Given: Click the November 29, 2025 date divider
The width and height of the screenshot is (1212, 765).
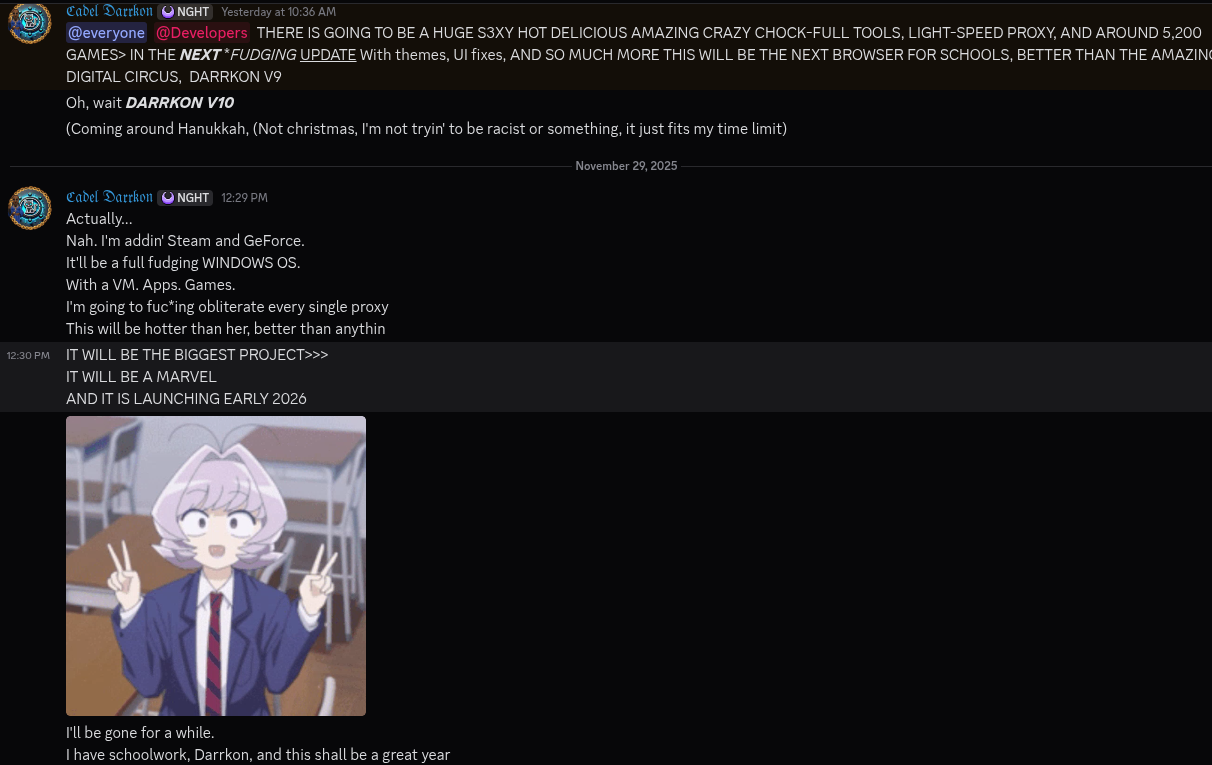Looking at the screenshot, I should pos(626,166).
